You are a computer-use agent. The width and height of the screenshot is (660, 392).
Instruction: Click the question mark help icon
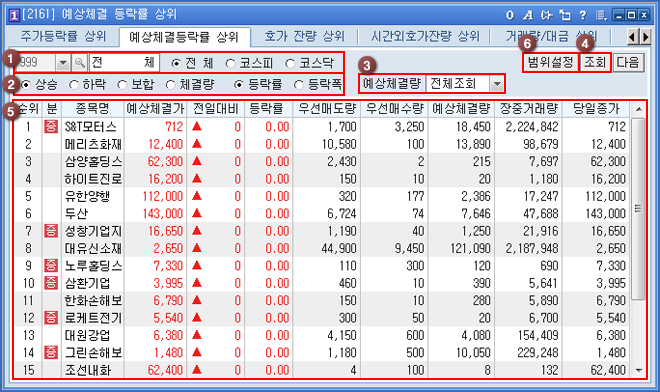pyautogui.click(x=583, y=16)
